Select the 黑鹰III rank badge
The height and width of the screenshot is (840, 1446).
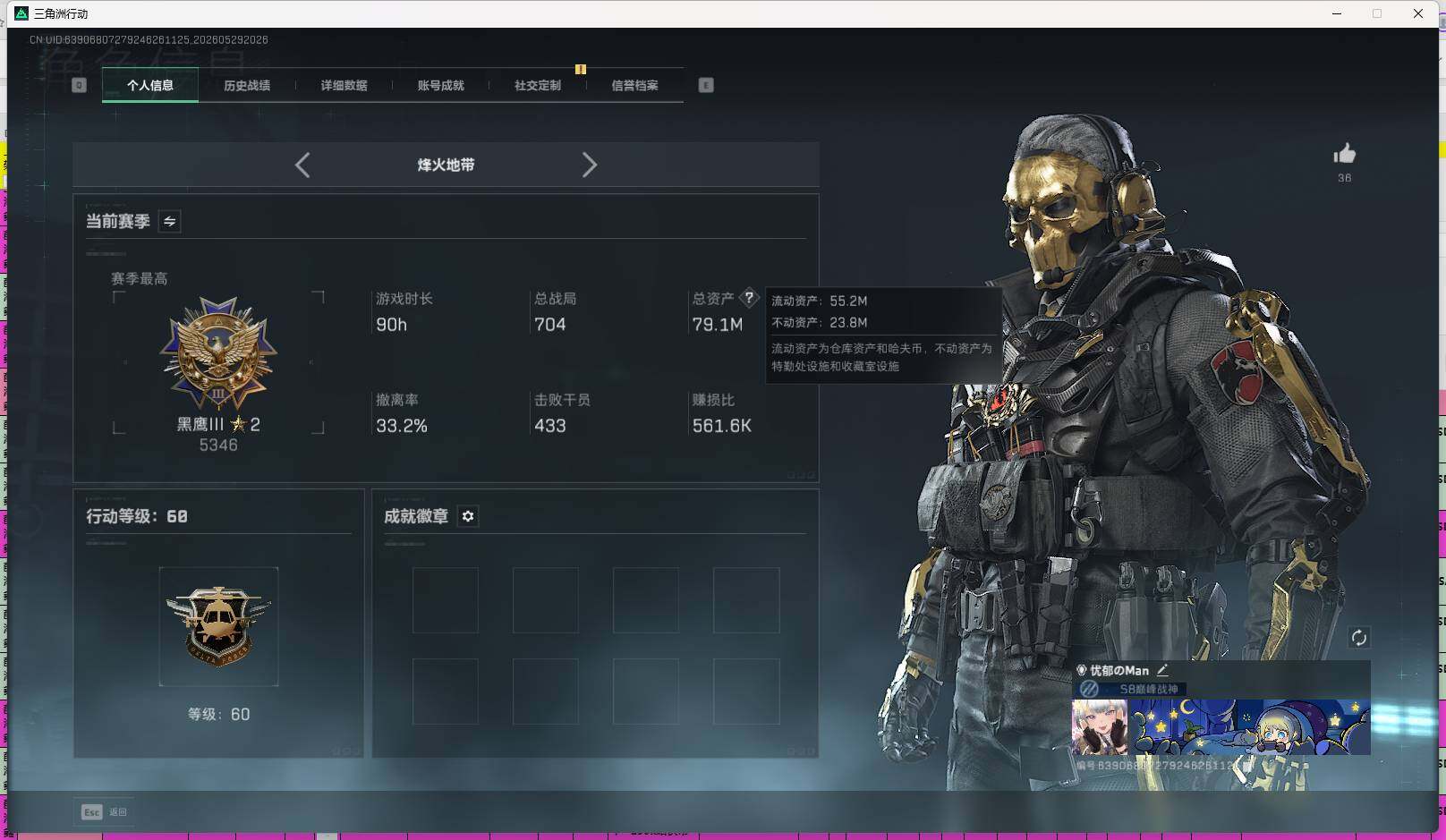click(218, 353)
